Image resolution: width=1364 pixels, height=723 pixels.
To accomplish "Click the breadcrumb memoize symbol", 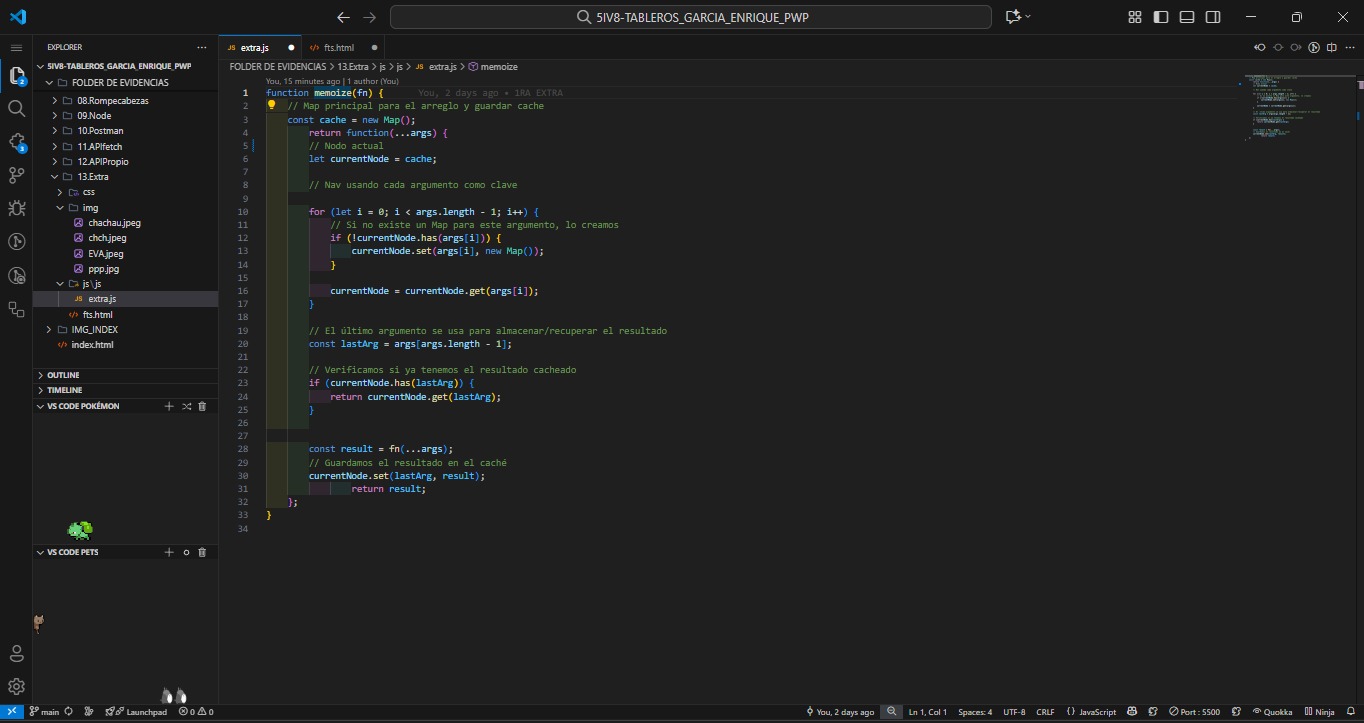I will click(500, 66).
